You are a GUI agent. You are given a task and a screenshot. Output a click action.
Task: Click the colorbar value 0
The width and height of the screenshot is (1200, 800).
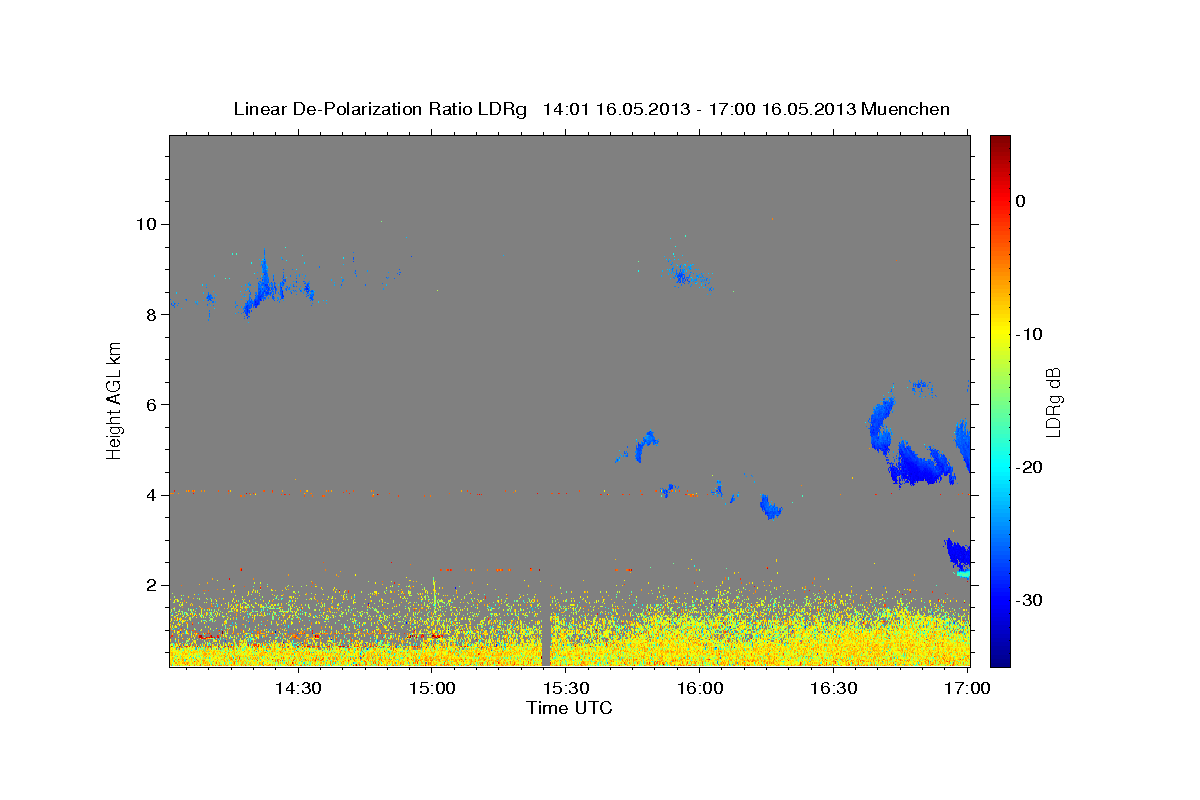point(1020,201)
